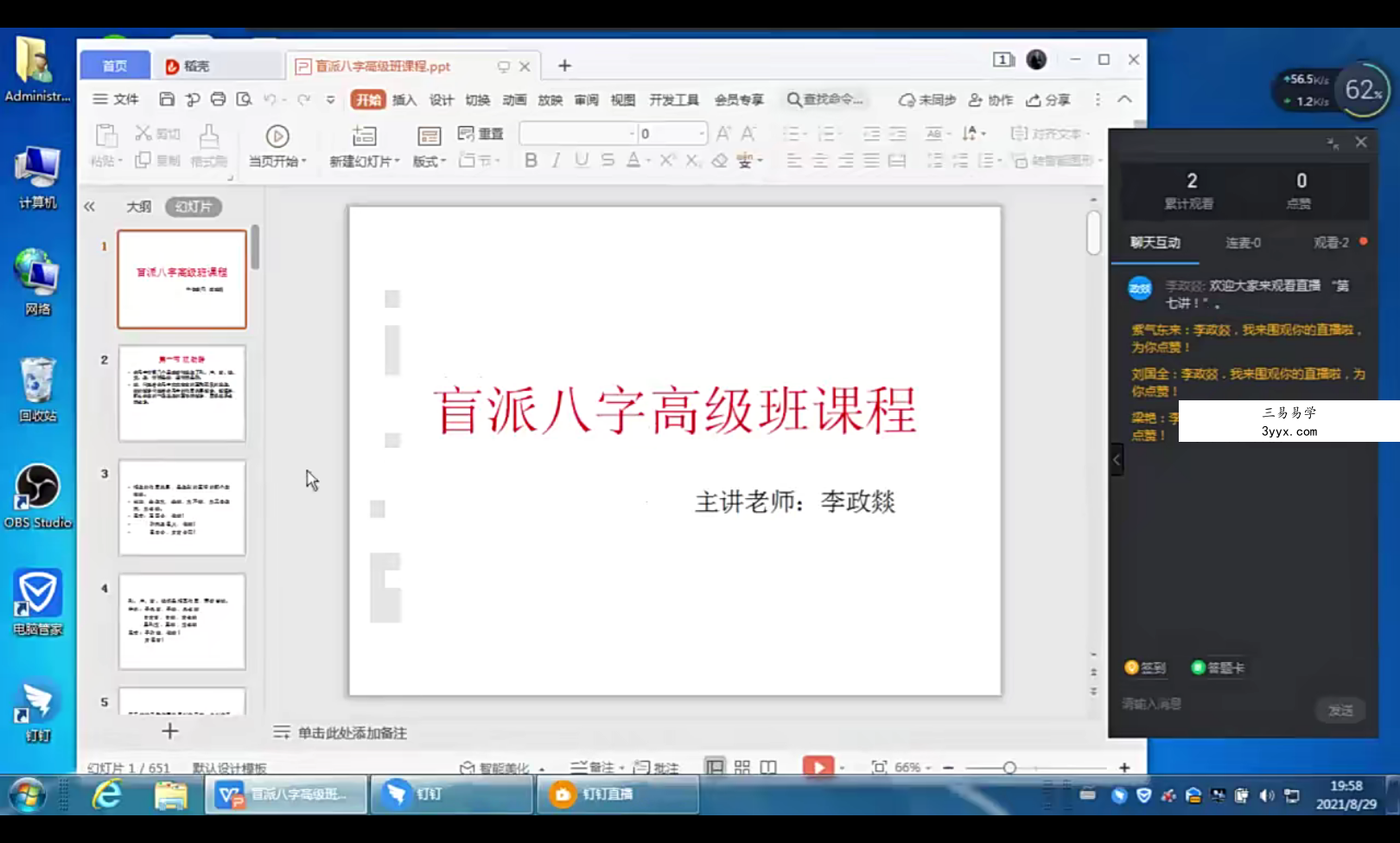Switch to 观看·2 tab in live panel

pos(1331,243)
